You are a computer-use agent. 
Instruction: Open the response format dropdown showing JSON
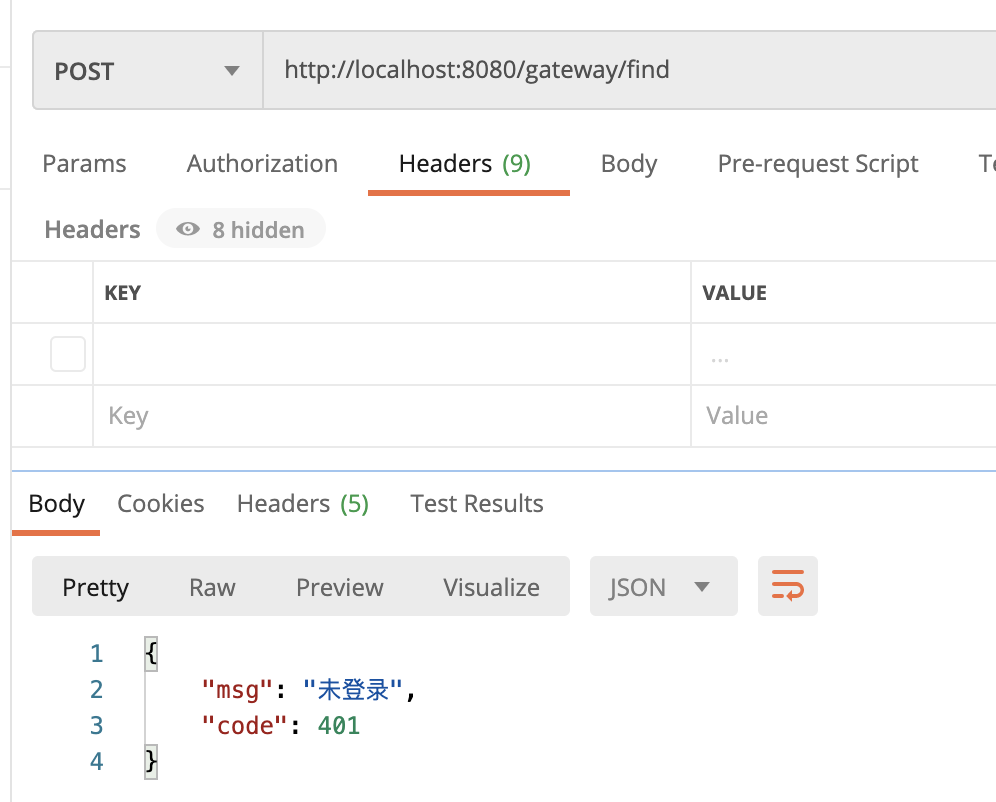pos(663,588)
